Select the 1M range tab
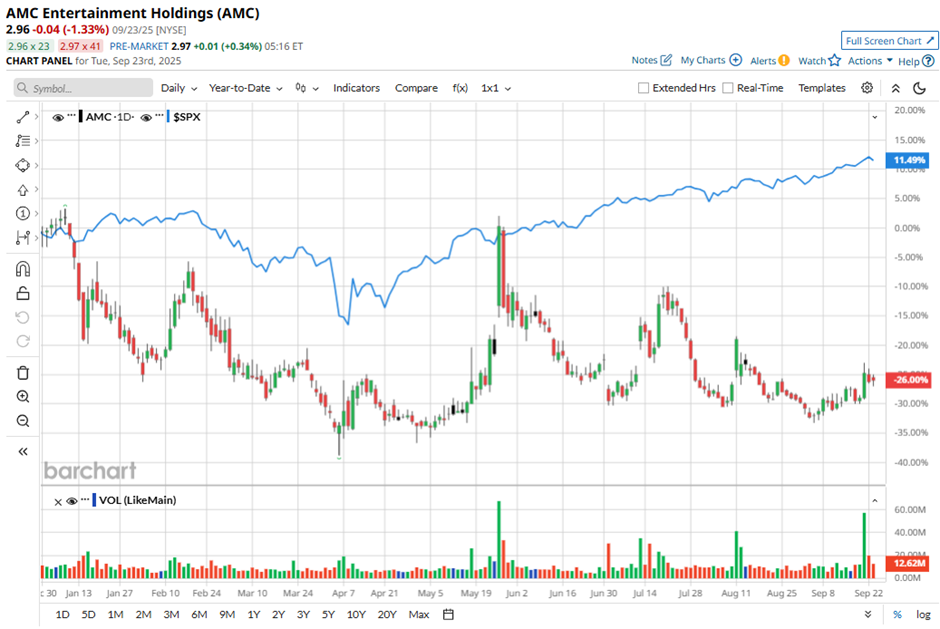The height and width of the screenshot is (629, 940). tap(115, 615)
